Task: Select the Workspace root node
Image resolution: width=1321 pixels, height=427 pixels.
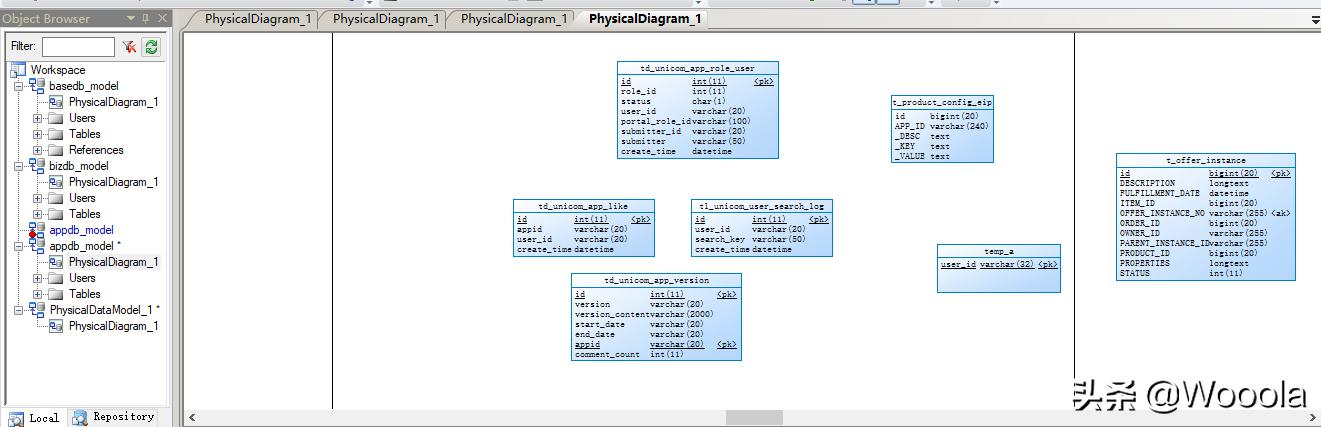Action: pyautogui.click(x=58, y=70)
